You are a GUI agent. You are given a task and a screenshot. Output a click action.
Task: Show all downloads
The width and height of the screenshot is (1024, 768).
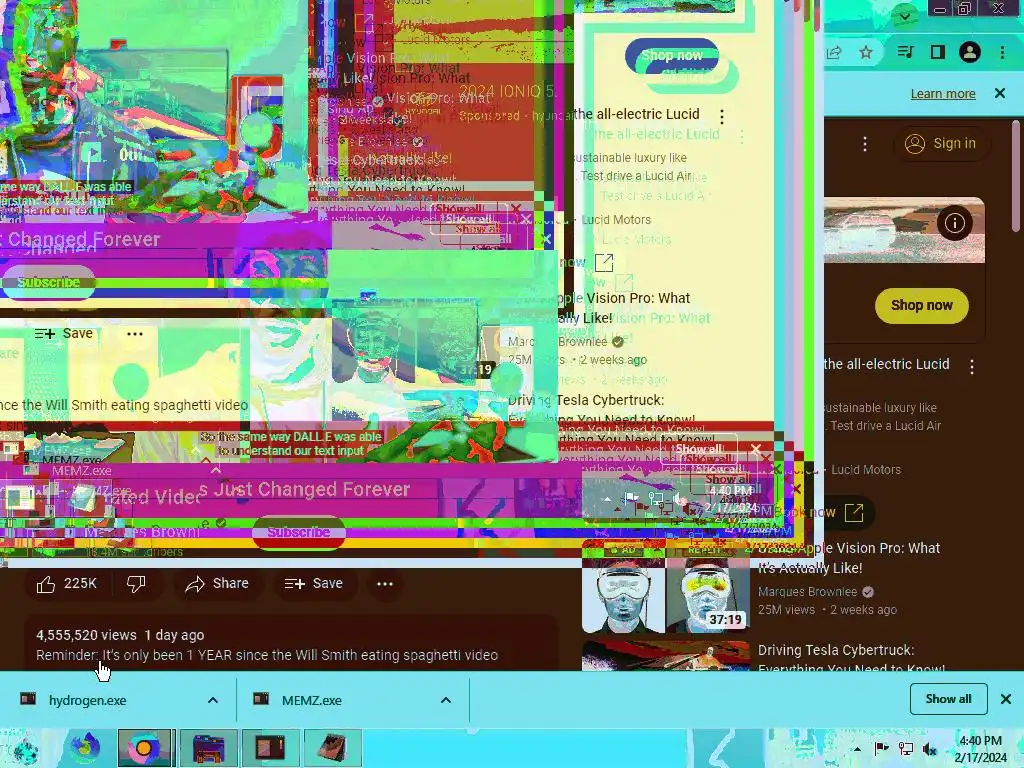click(948, 699)
